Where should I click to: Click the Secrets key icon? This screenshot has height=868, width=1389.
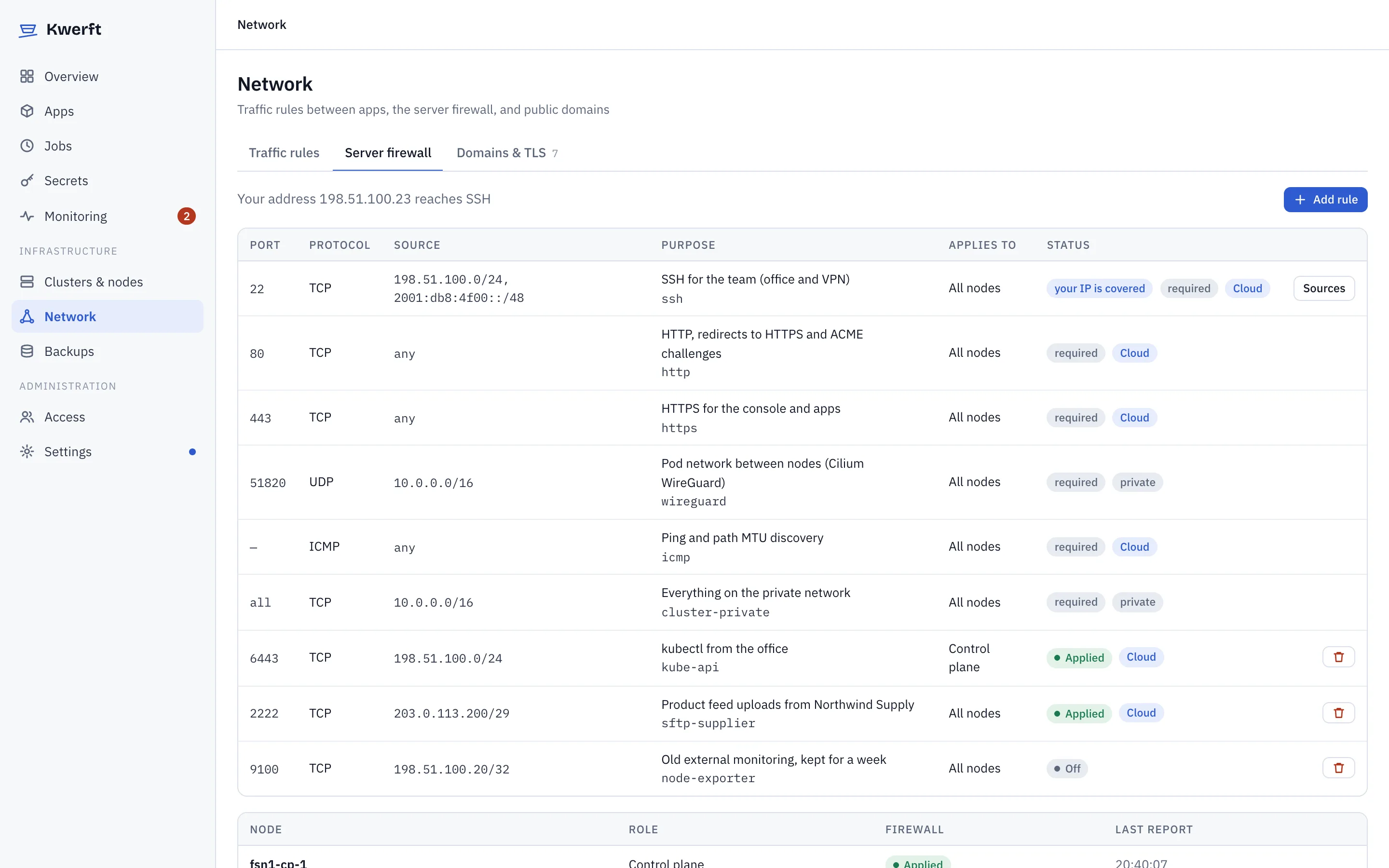[27, 180]
